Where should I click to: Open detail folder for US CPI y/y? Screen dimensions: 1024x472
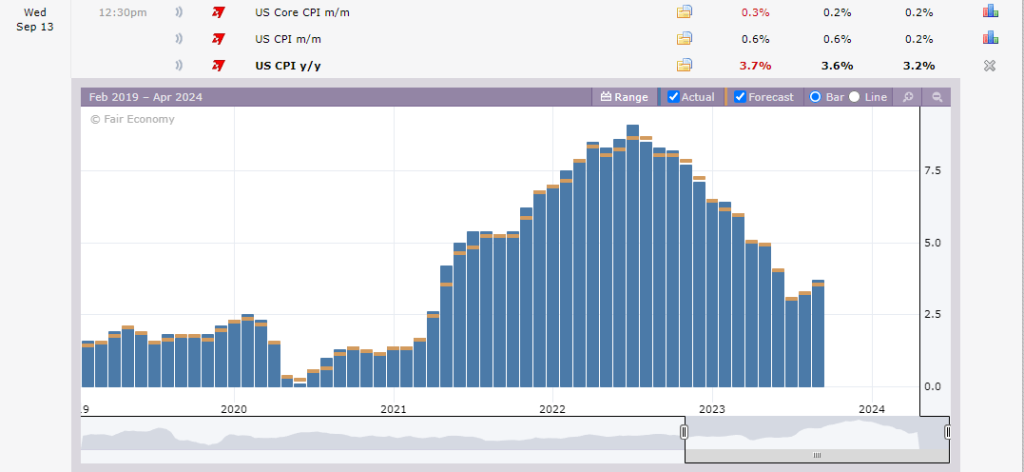pos(684,65)
